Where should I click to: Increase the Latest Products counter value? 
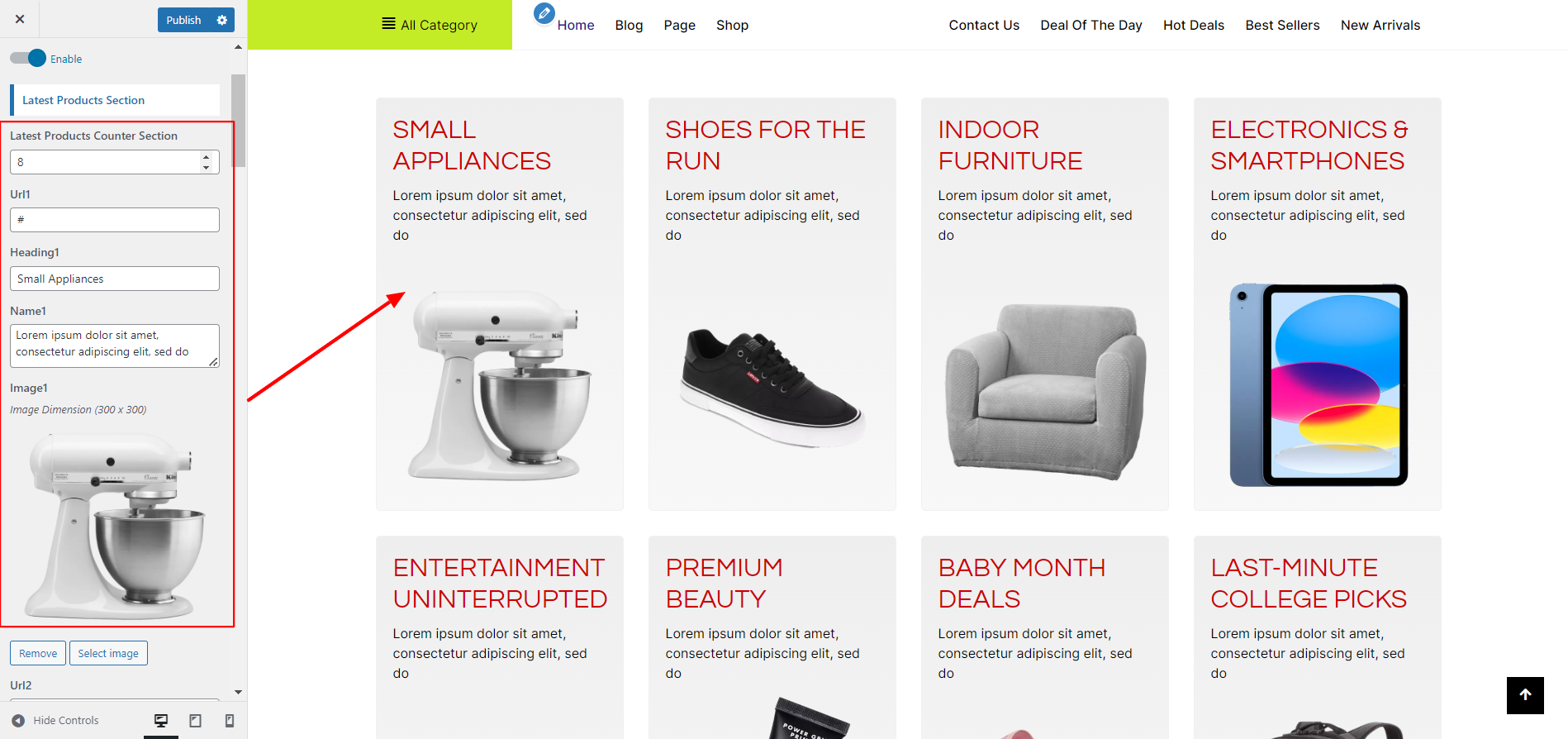[x=206, y=156]
